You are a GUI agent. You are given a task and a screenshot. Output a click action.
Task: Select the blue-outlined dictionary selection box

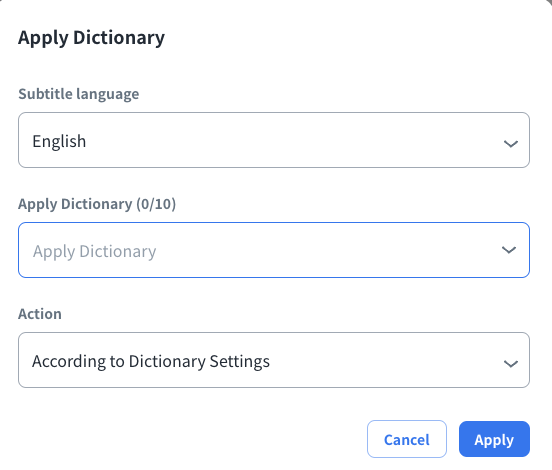pos(274,250)
